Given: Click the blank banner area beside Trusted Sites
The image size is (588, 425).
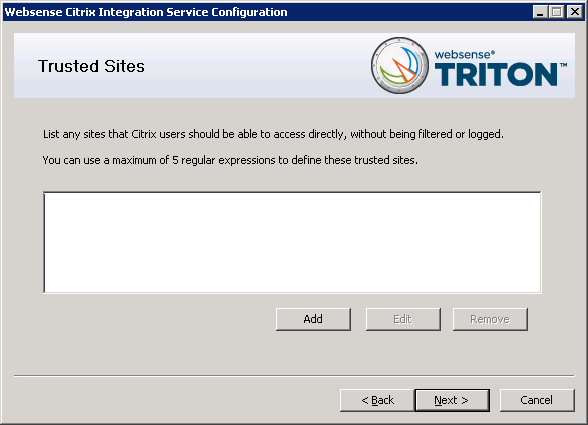Looking at the screenshot, I should pos(255,66).
